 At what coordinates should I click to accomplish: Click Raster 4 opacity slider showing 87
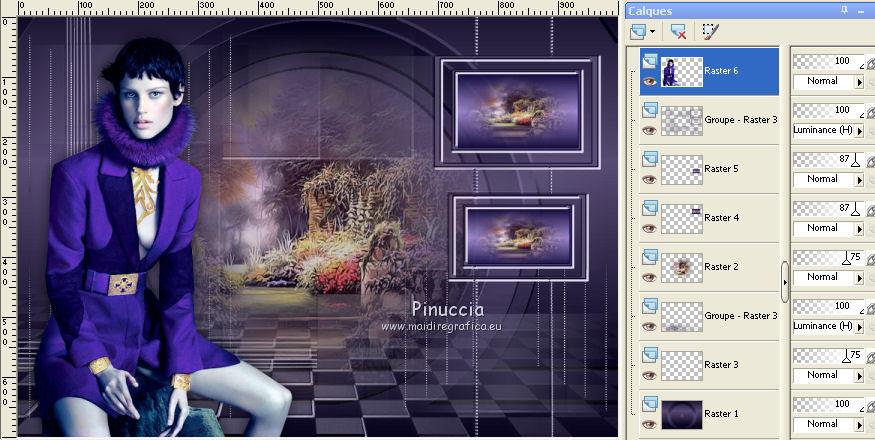coord(829,208)
